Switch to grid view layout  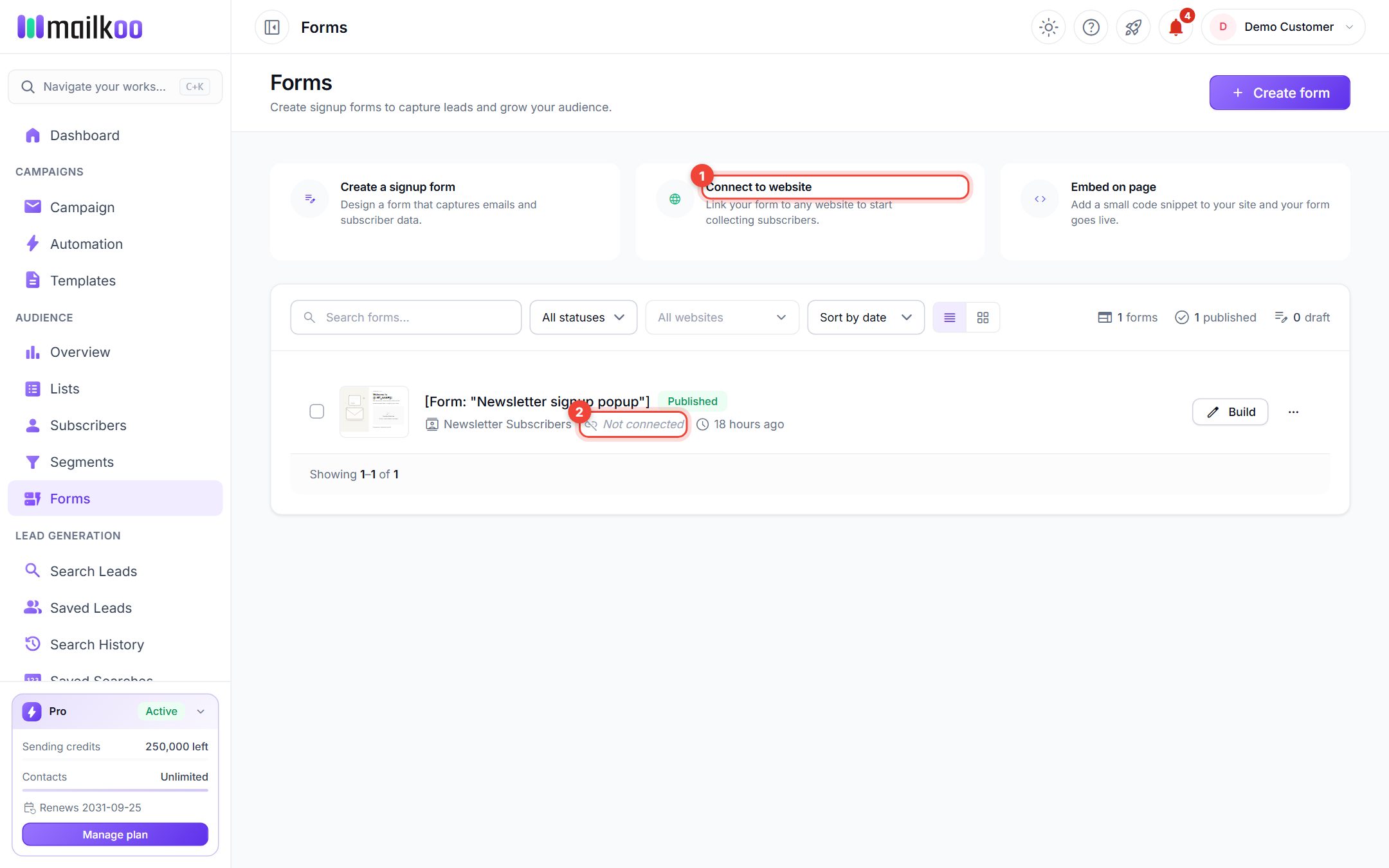click(983, 317)
